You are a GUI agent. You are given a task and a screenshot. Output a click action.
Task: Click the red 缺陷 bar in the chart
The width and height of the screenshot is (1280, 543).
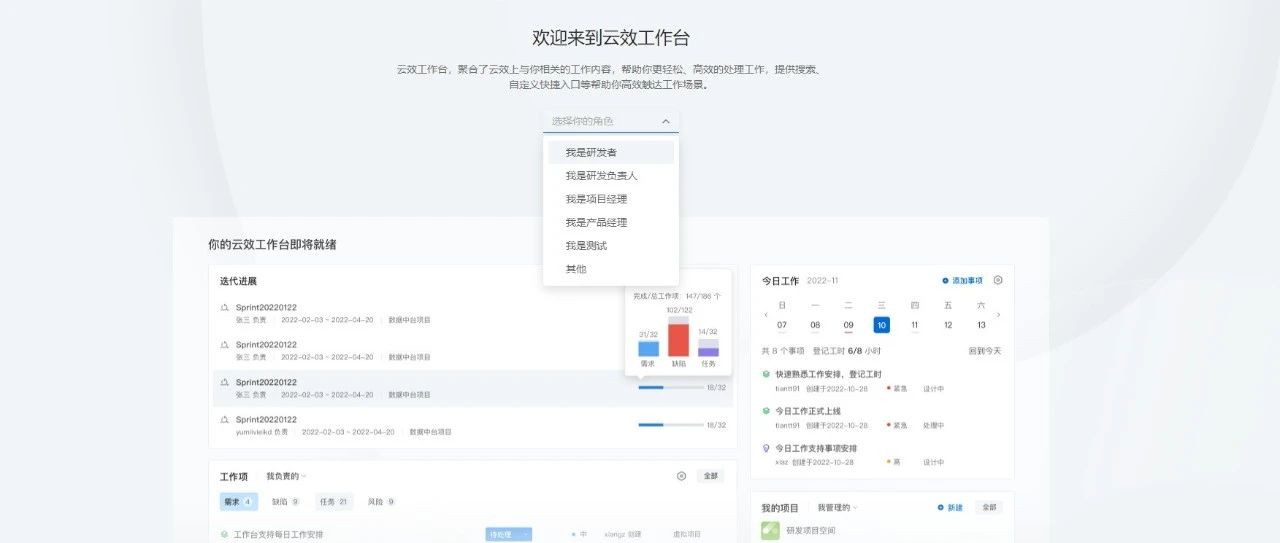[x=679, y=340]
